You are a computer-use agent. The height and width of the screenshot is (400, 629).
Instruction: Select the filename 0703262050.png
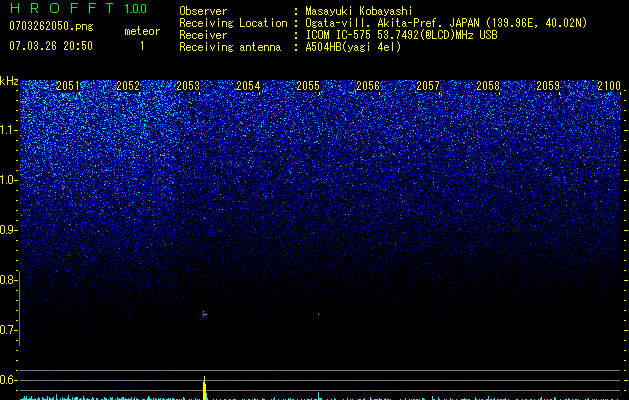[x=51, y=27]
